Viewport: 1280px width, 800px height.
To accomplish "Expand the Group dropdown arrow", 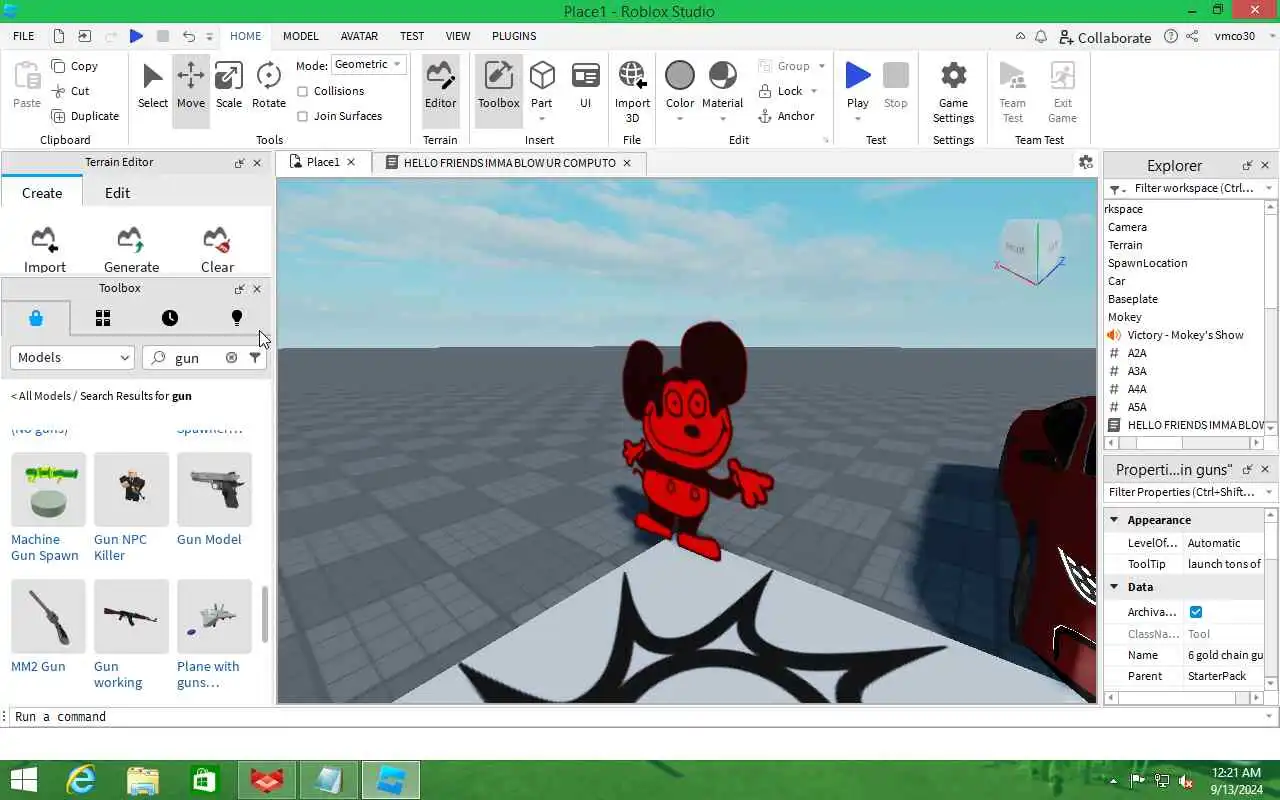I will coord(822,66).
